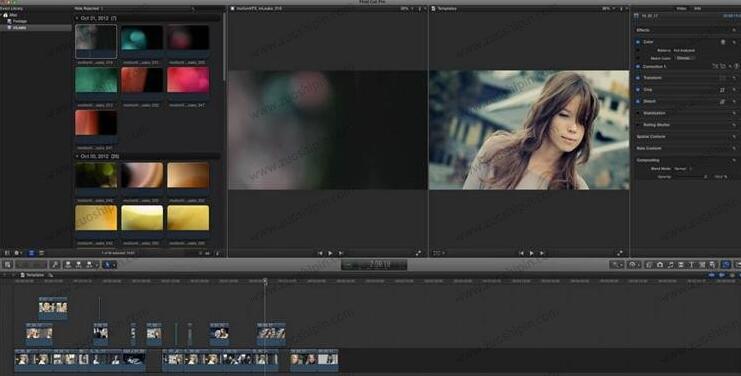741x376 pixels.
Task: Jump to next edit in main viewer
Action: click(x=542, y=253)
